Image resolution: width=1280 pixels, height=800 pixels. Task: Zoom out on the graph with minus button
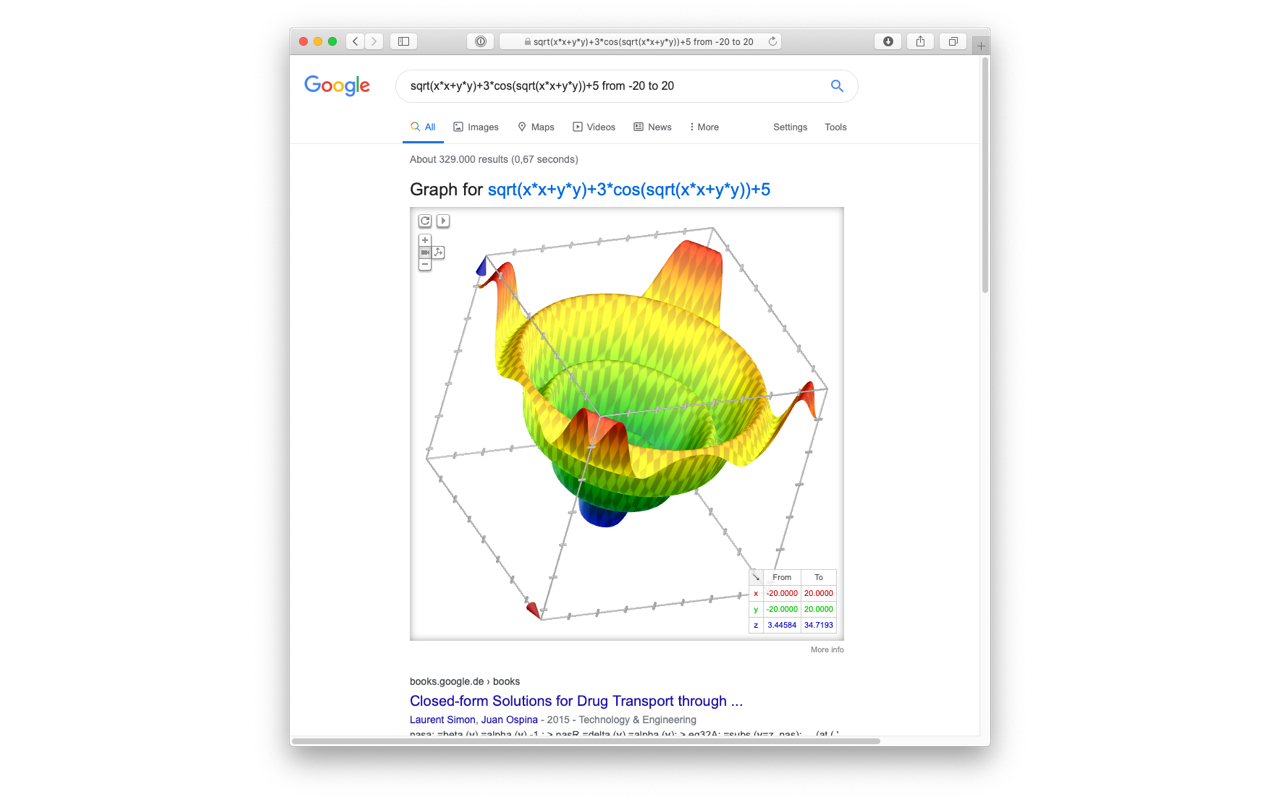pyautogui.click(x=425, y=264)
